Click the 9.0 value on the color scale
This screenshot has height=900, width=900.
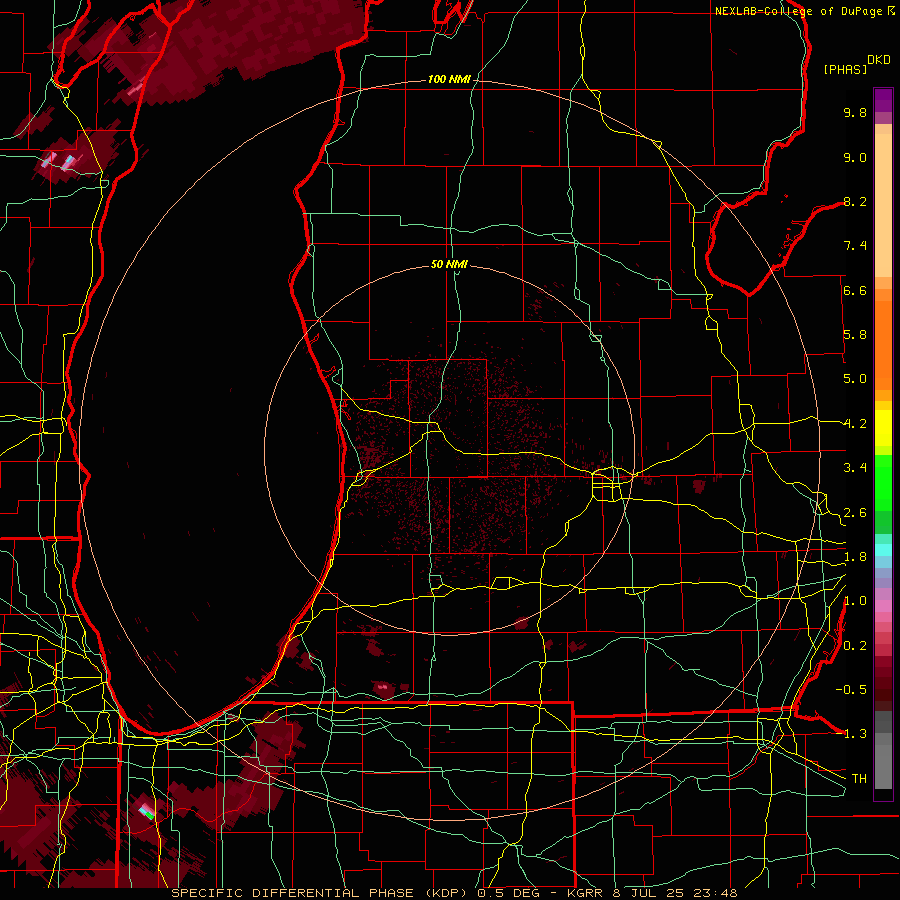[855, 157]
